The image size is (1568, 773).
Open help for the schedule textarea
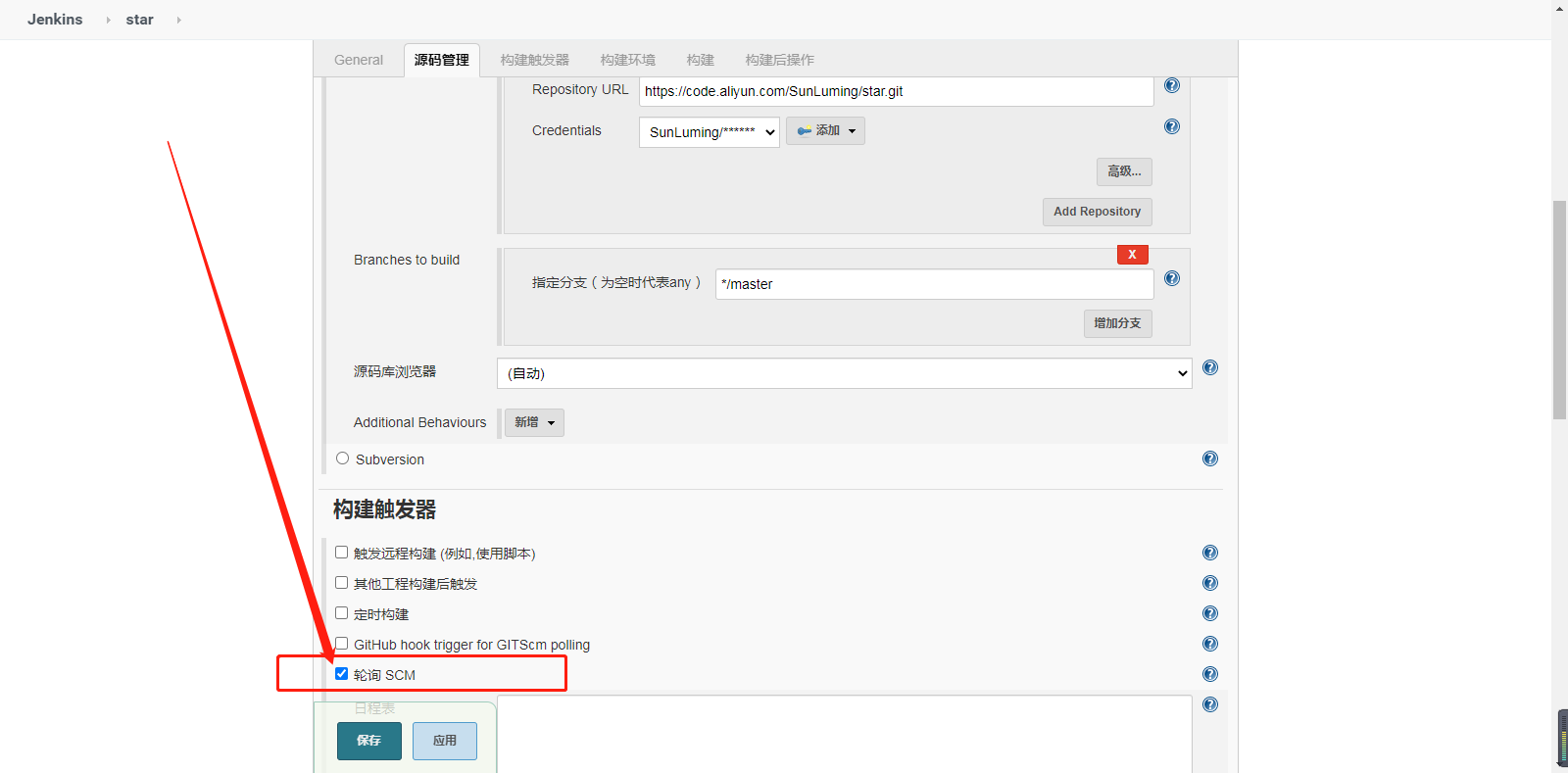(x=1210, y=704)
